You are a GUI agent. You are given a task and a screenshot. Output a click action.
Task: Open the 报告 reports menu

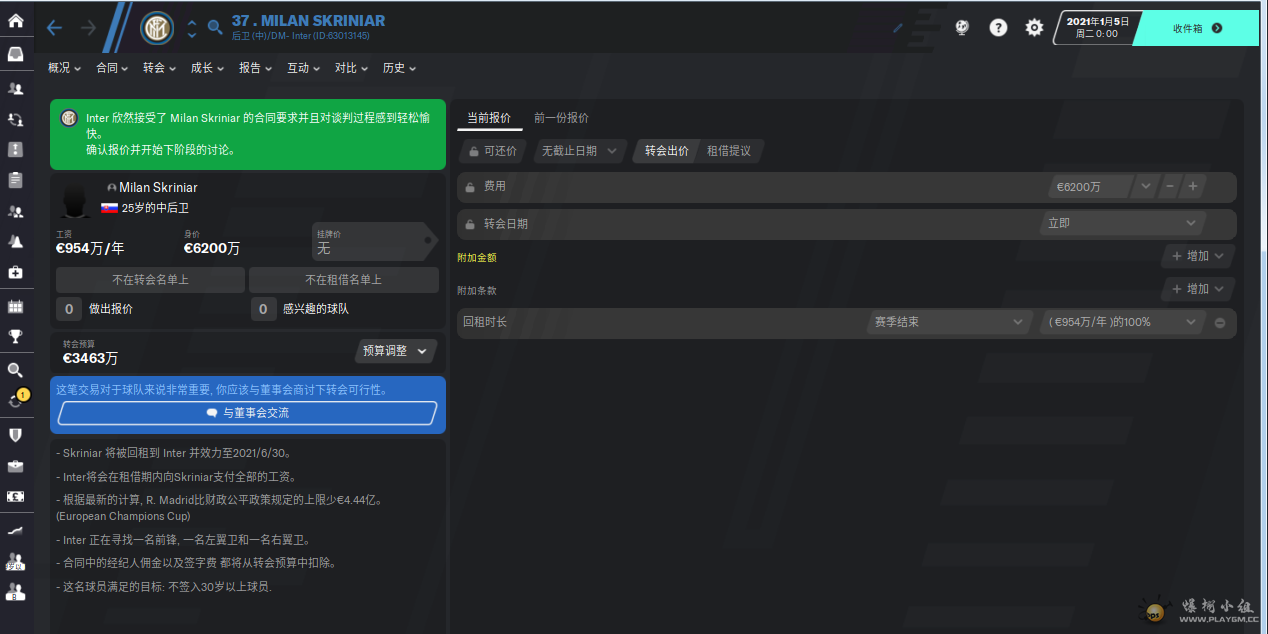tap(256, 68)
